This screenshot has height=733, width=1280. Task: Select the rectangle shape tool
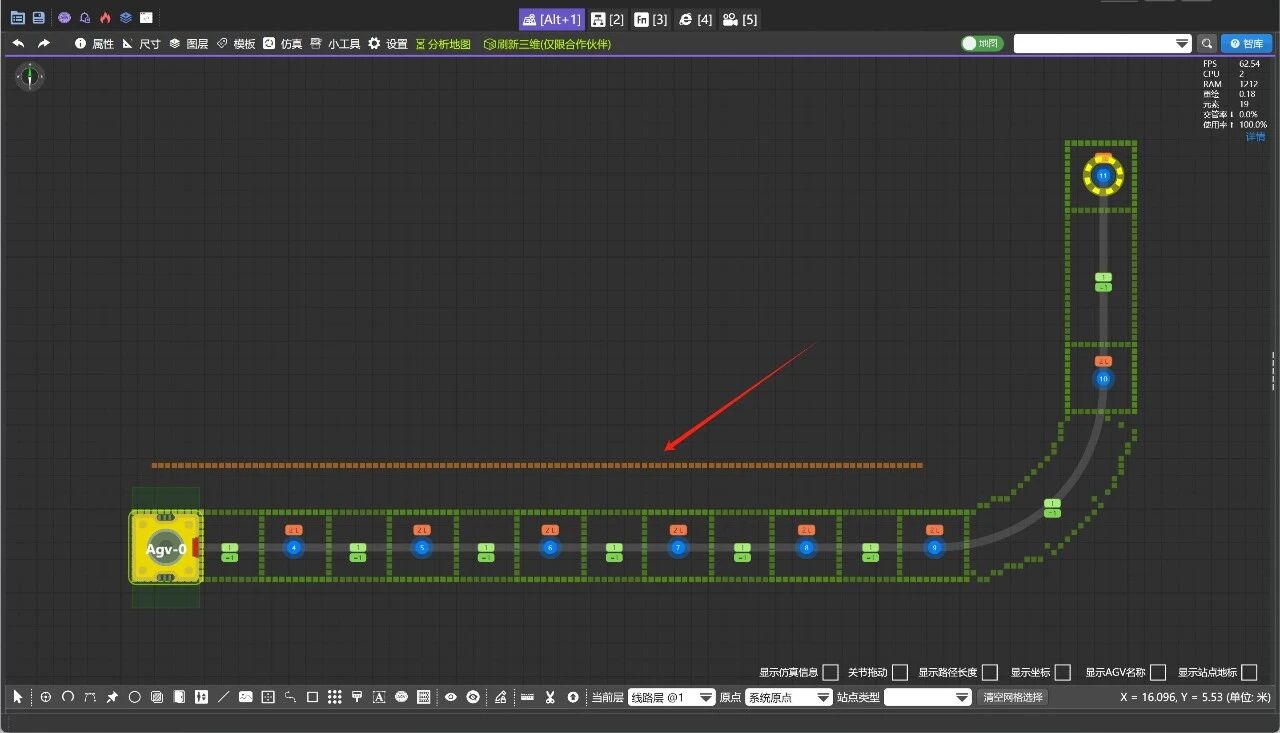click(312, 697)
